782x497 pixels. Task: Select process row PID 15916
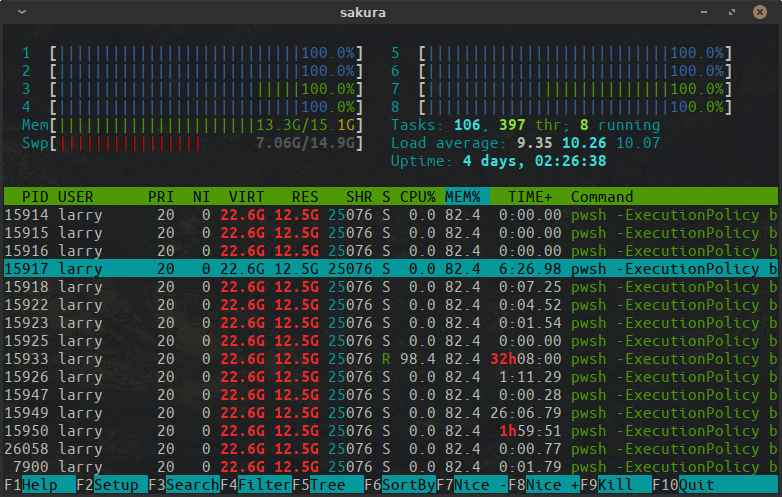[x=391, y=251]
